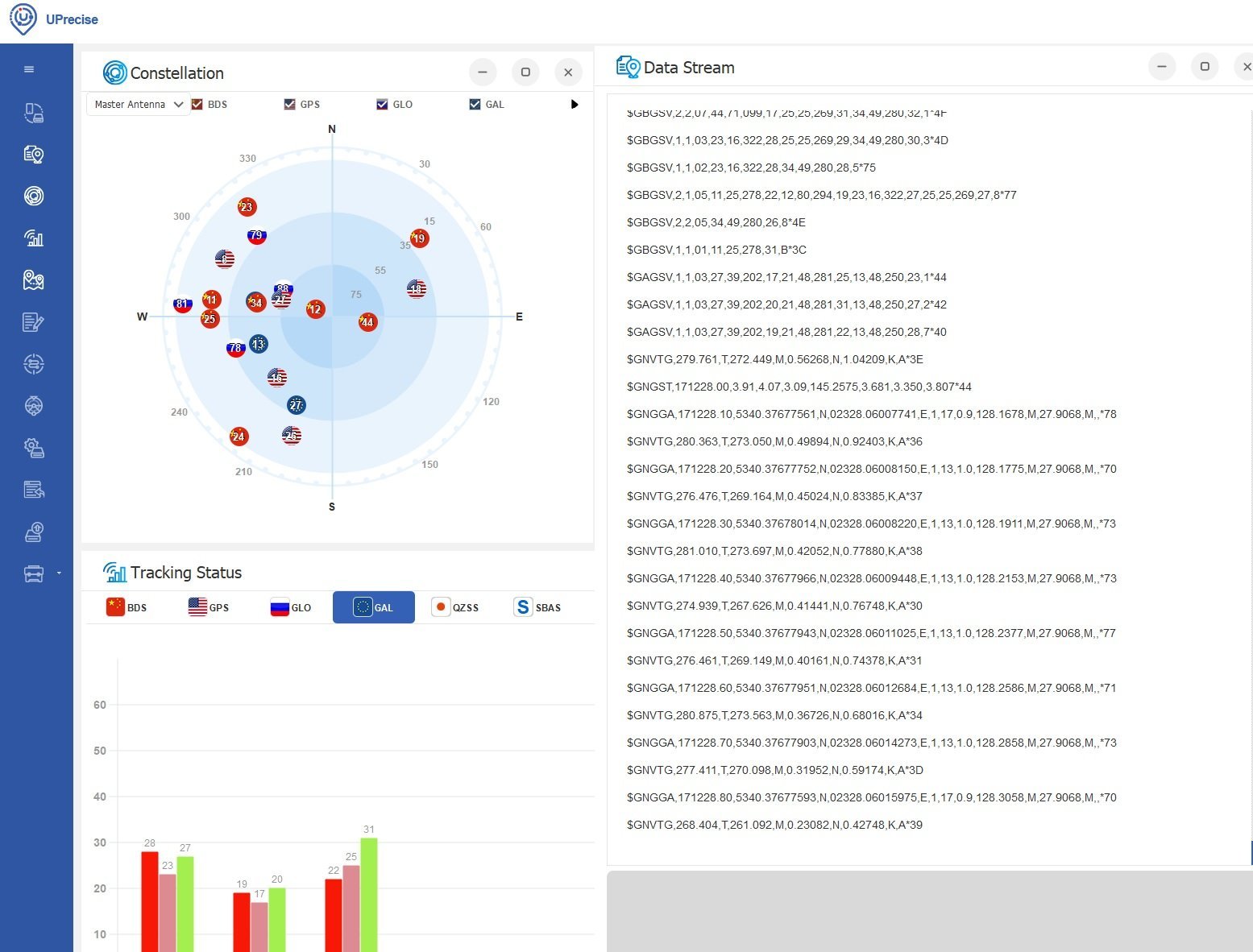Image resolution: width=1253 pixels, height=952 pixels.
Task: Open the gear with receiver settings icon
Action: pos(33,448)
